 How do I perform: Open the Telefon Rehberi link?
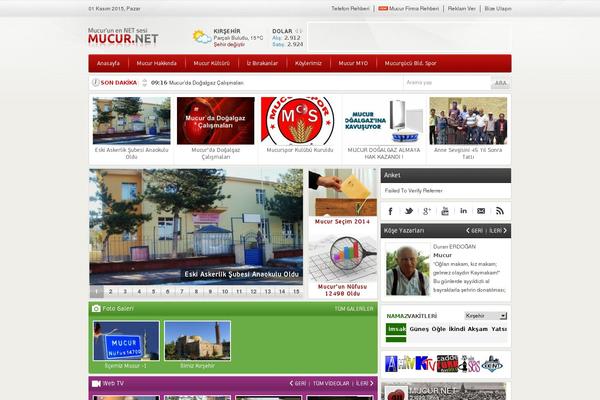350,8
